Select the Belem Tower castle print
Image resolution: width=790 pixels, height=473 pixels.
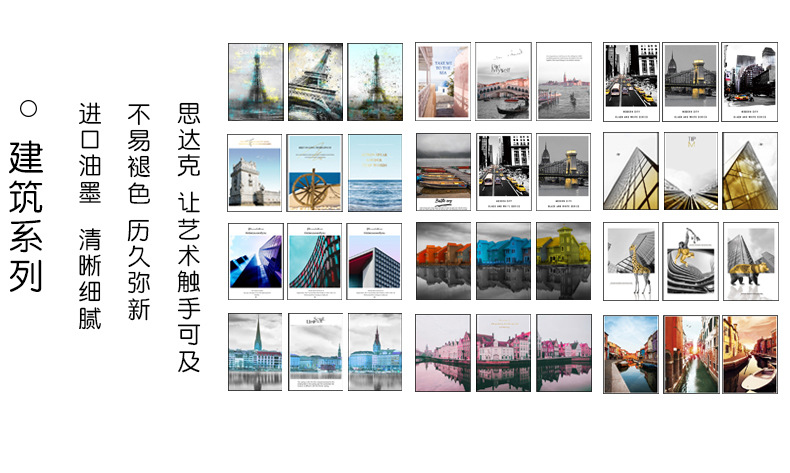(254, 172)
